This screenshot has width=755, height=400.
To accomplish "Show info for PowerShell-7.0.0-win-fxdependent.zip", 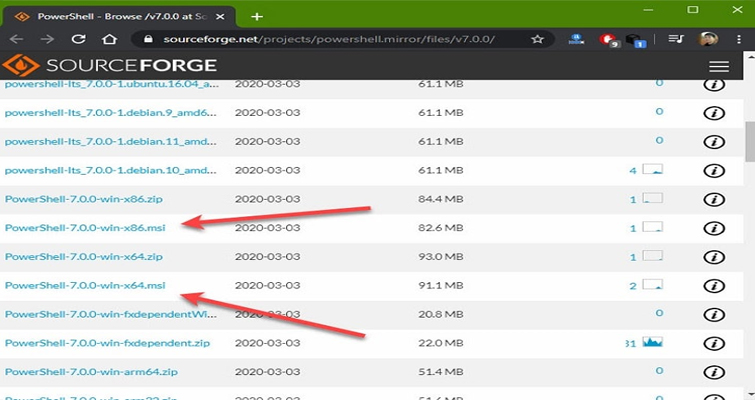I will pyautogui.click(x=714, y=343).
